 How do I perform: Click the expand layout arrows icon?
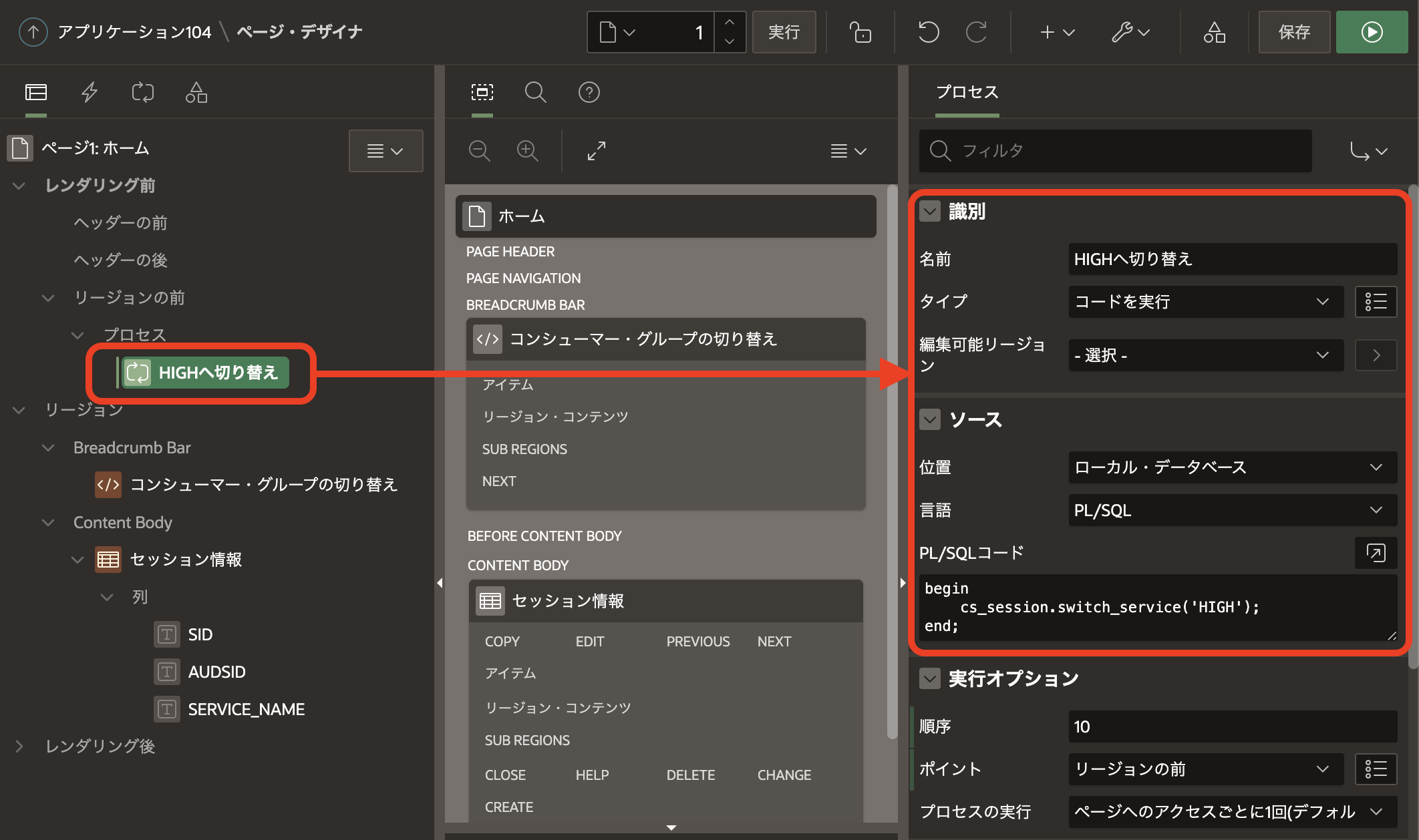click(597, 151)
